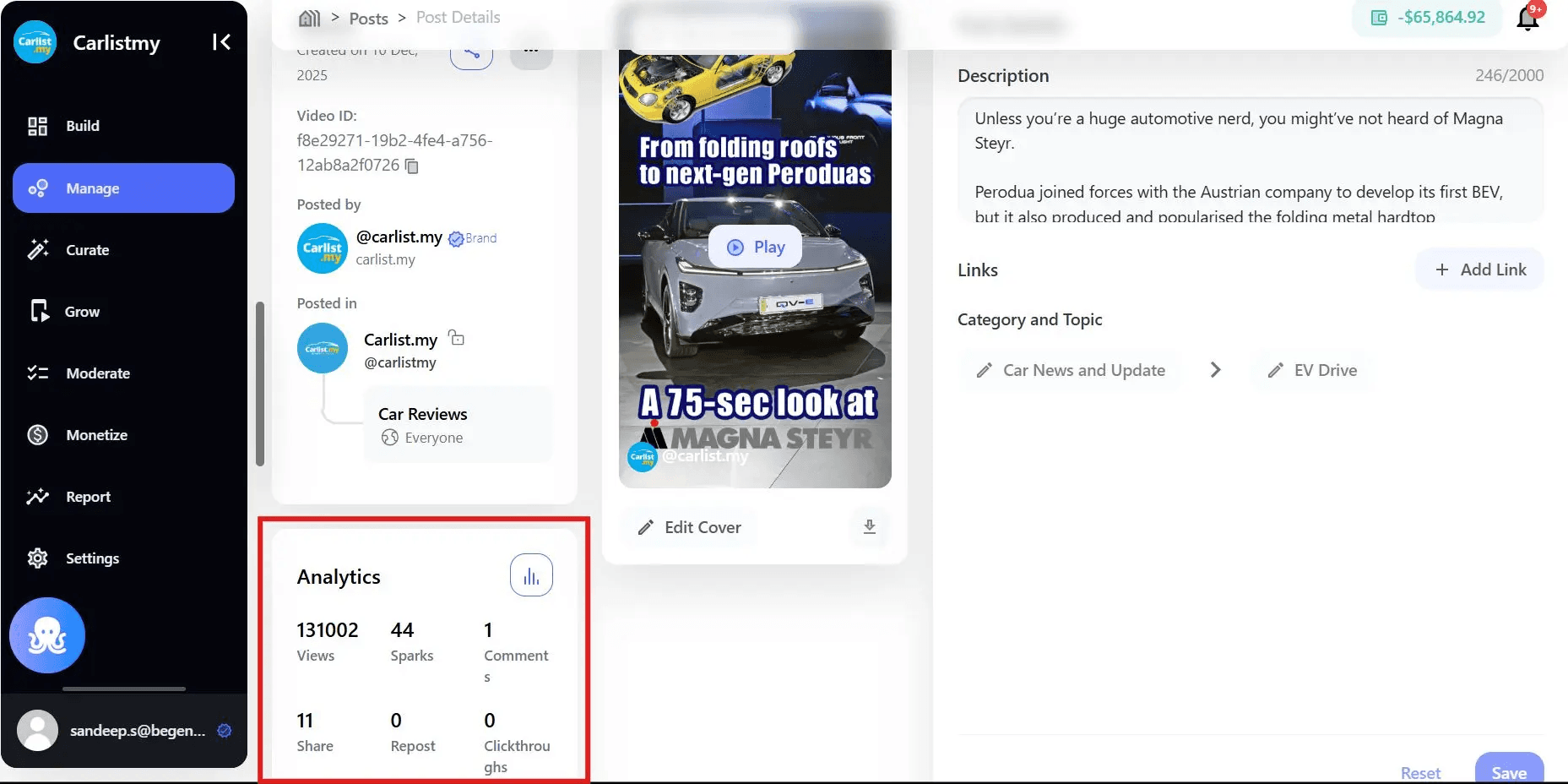Click the Edit Cover button
Image resolution: width=1568 pixels, height=784 pixels.
(689, 527)
